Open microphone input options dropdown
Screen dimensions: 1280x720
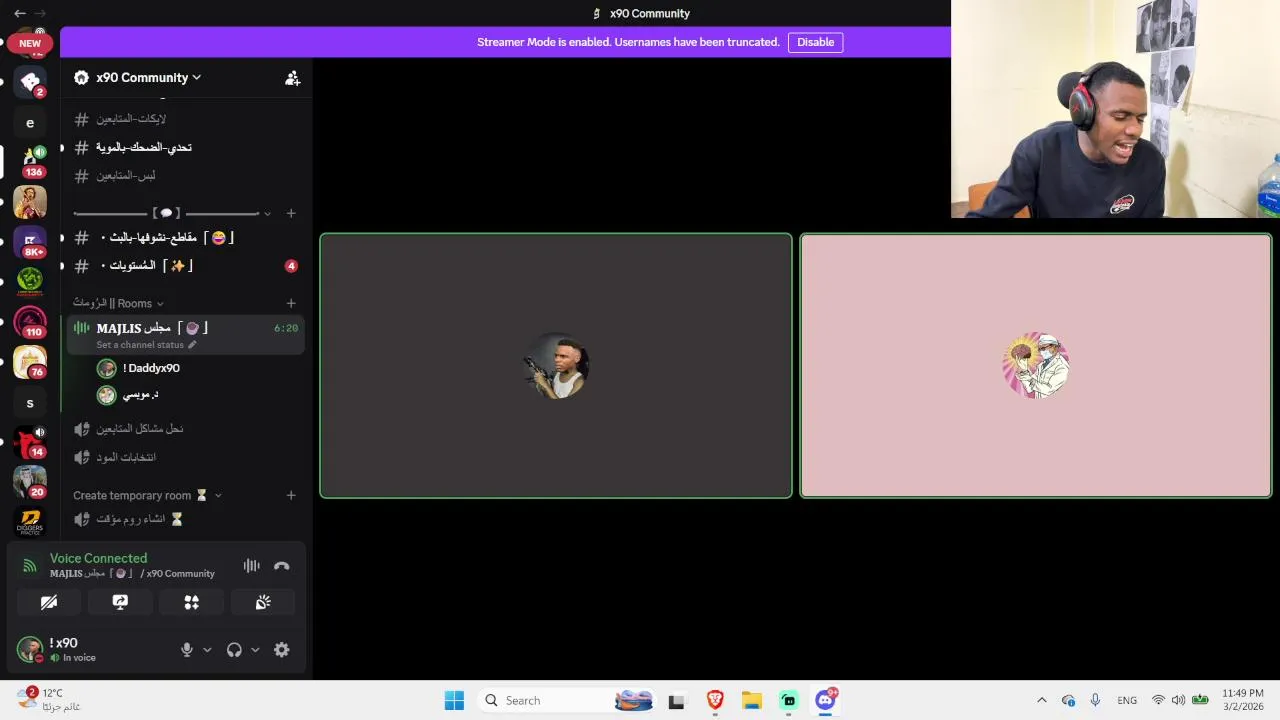[x=207, y=650]
